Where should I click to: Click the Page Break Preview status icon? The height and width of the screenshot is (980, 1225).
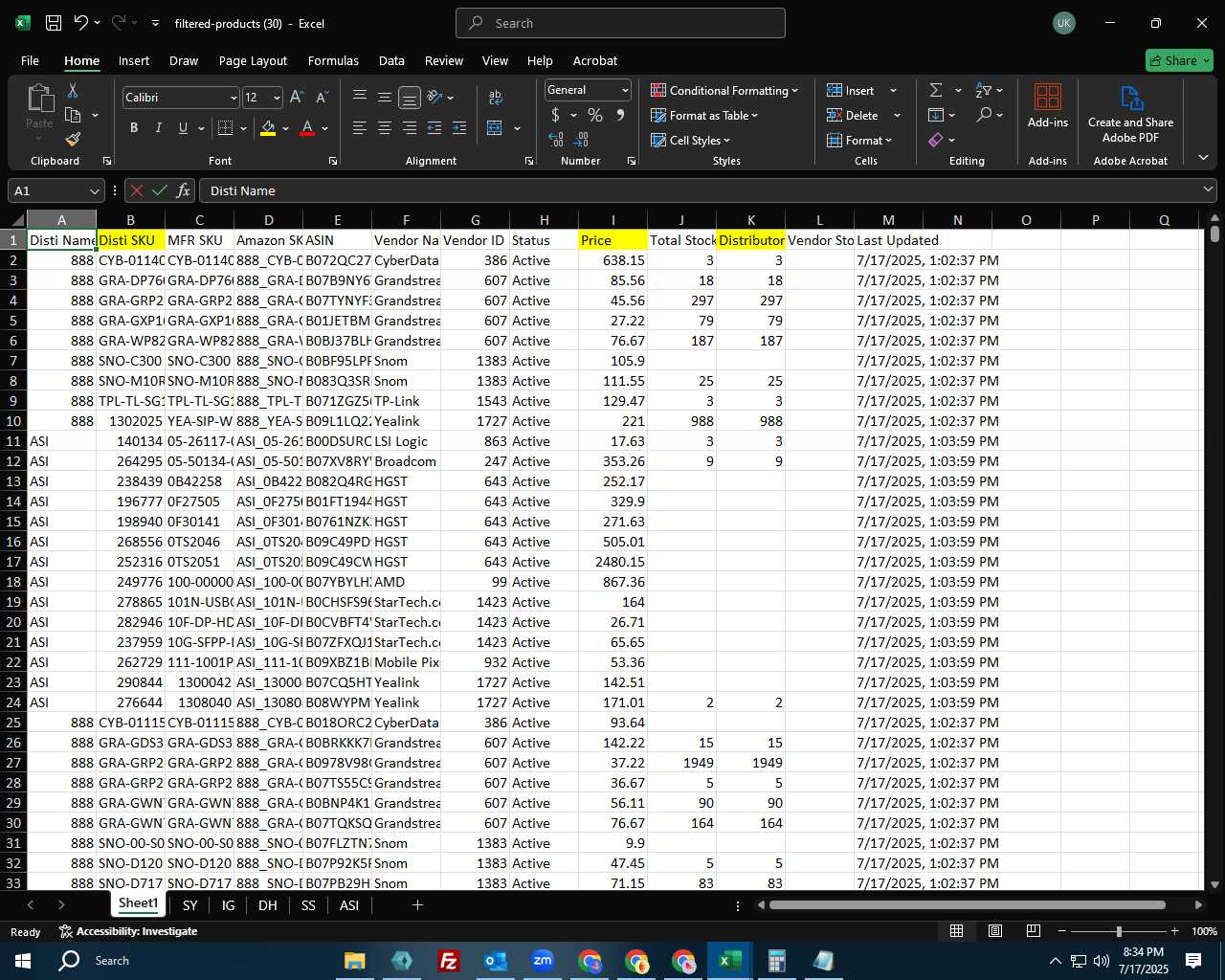(x=1034, y=931)
